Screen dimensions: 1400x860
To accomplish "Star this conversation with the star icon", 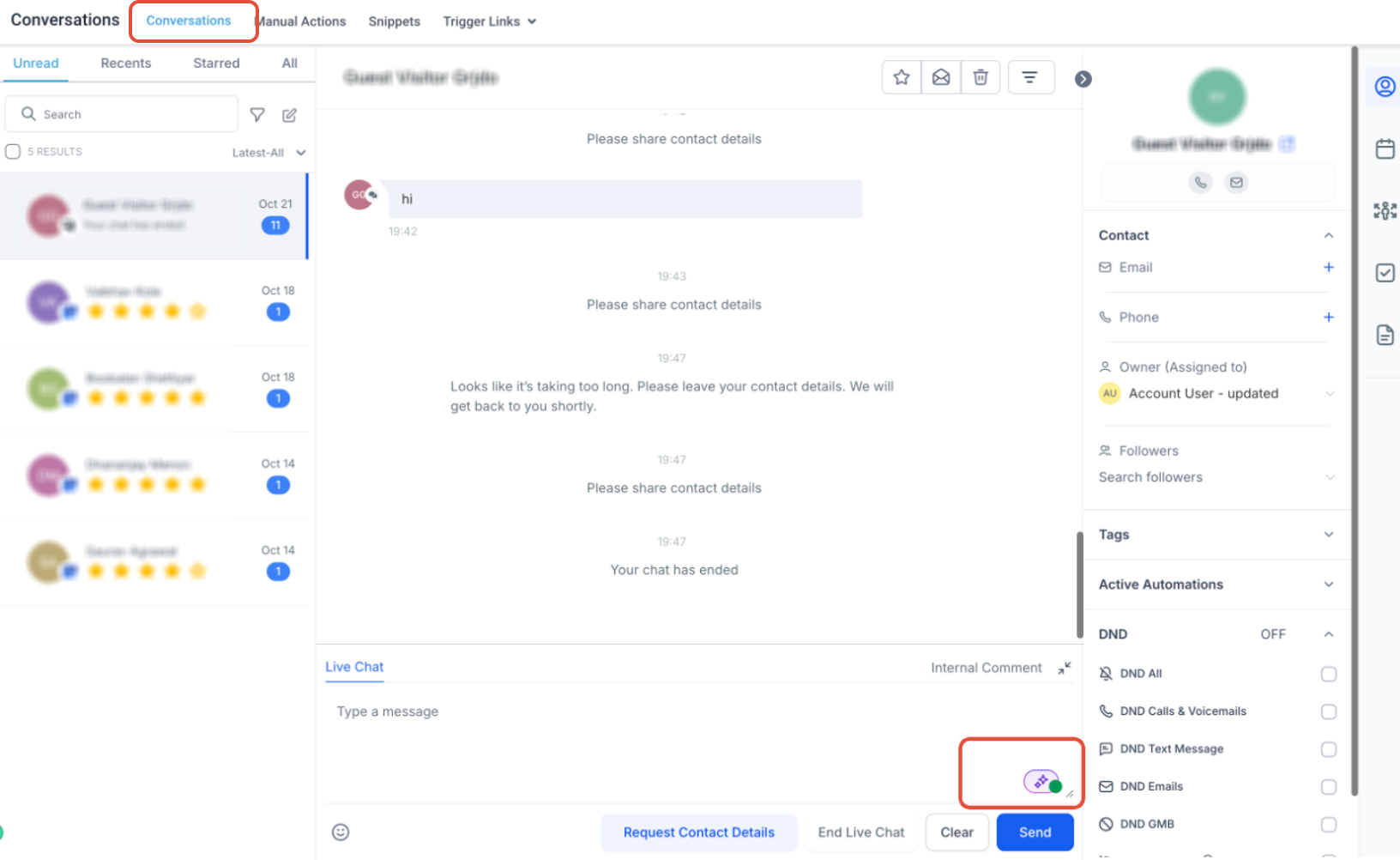I will tap(902, 77).
